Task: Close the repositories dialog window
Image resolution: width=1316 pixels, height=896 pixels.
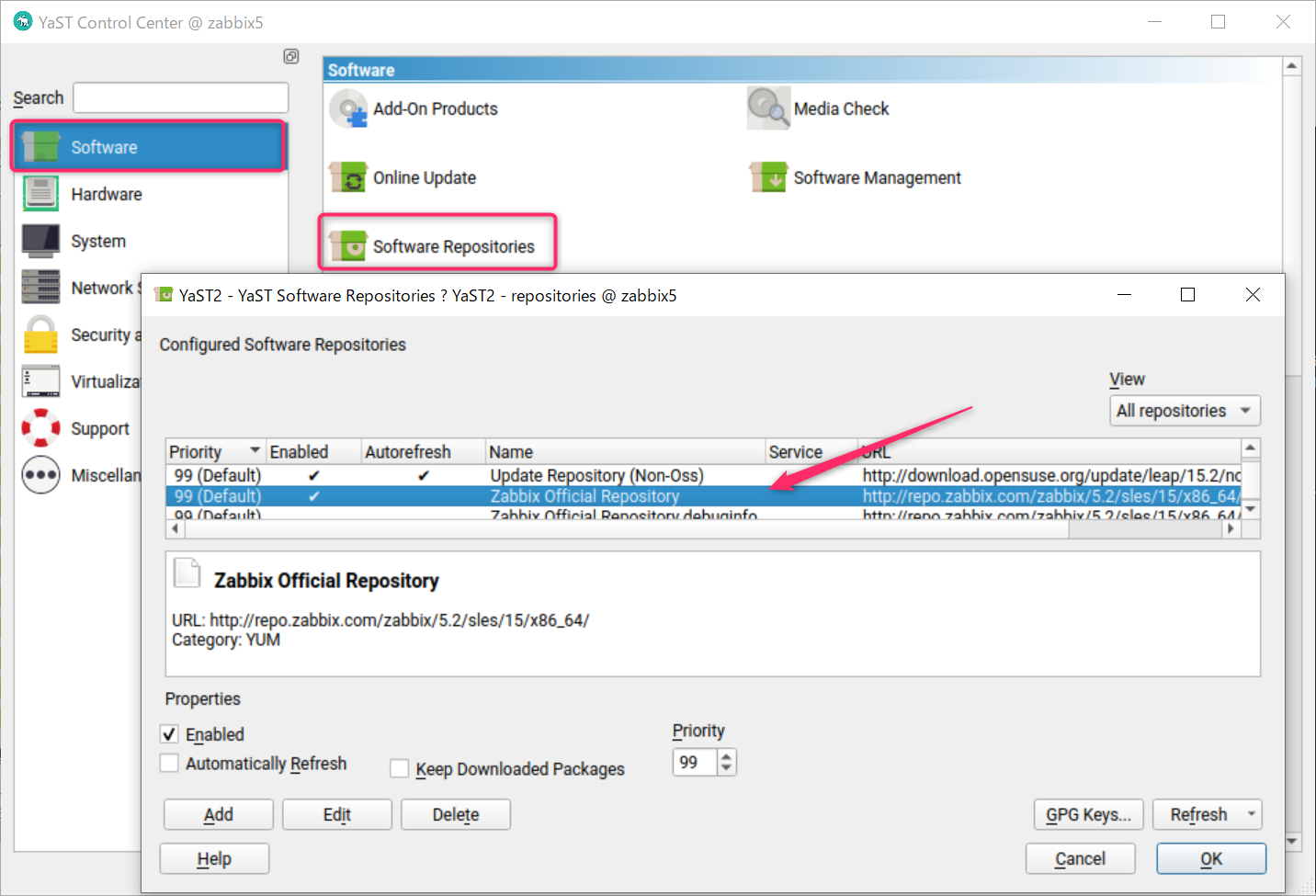Action: pyautogui.click(x=1253, y=295)
